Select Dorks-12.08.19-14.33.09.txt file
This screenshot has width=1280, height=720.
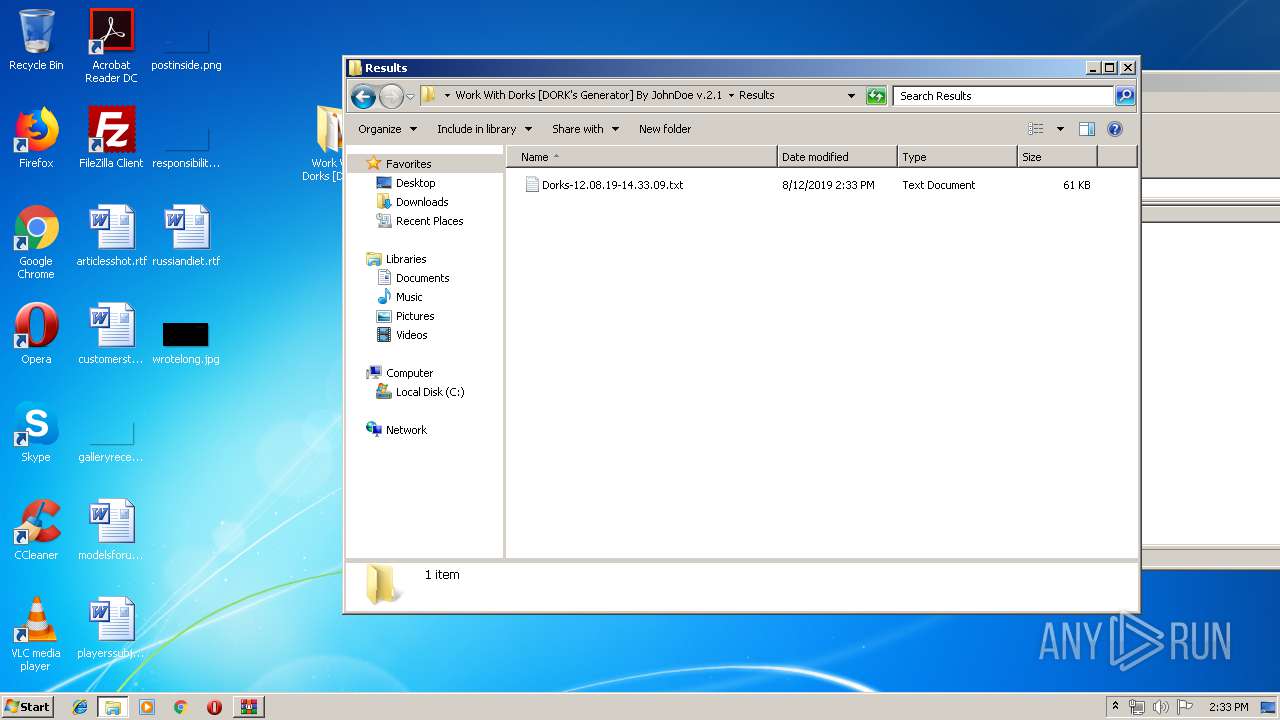(612, 185)
